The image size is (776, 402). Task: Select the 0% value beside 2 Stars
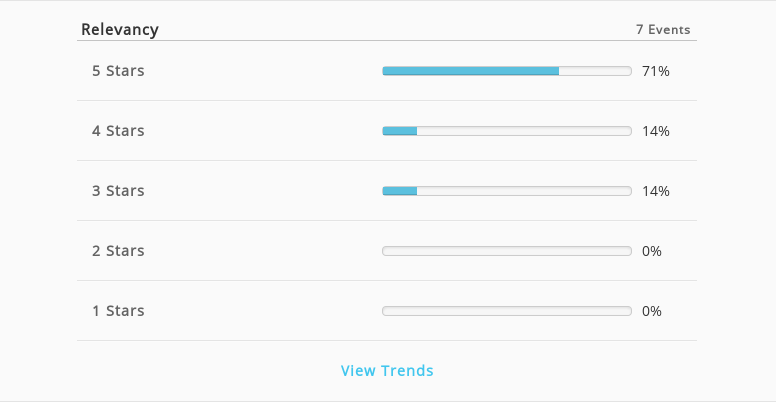coord(652,251)
